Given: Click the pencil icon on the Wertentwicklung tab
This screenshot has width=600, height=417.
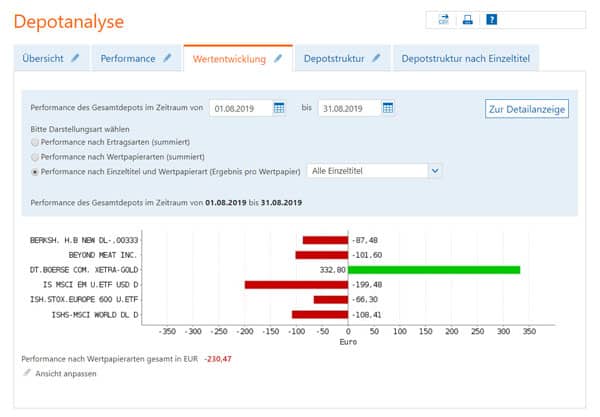Looking at the screenshot, I should (278, 59).
